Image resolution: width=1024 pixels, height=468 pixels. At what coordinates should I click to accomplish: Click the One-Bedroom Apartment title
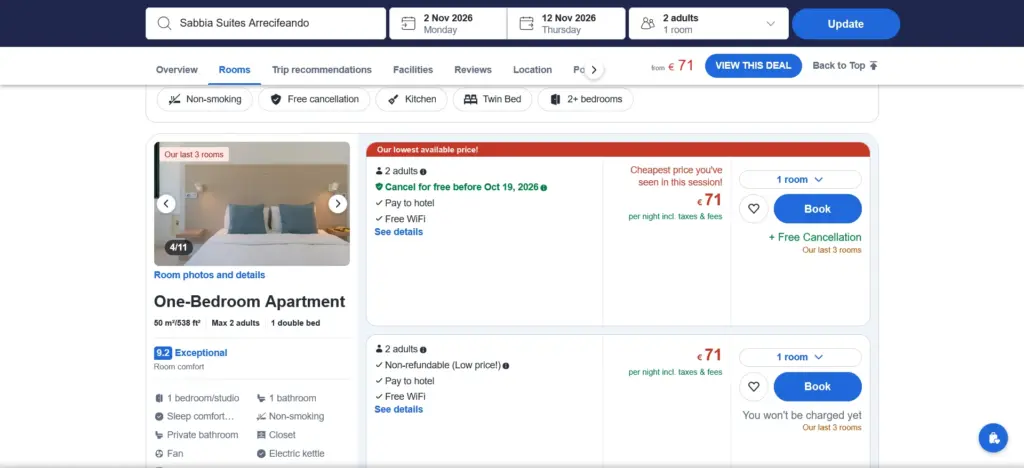pyautogui.click(x=249, y=302)
